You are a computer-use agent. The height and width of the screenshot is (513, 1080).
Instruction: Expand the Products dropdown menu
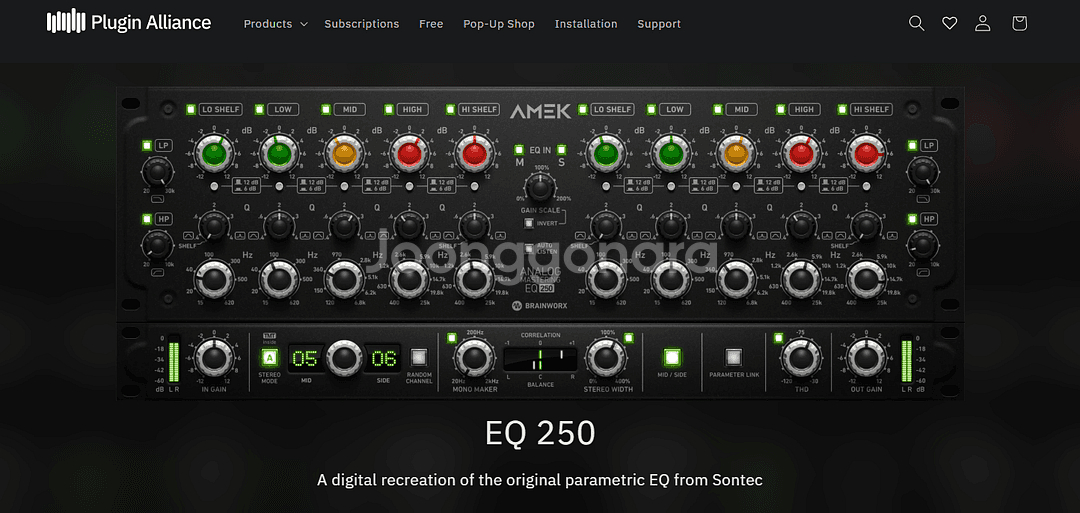(x=275, y=24)
